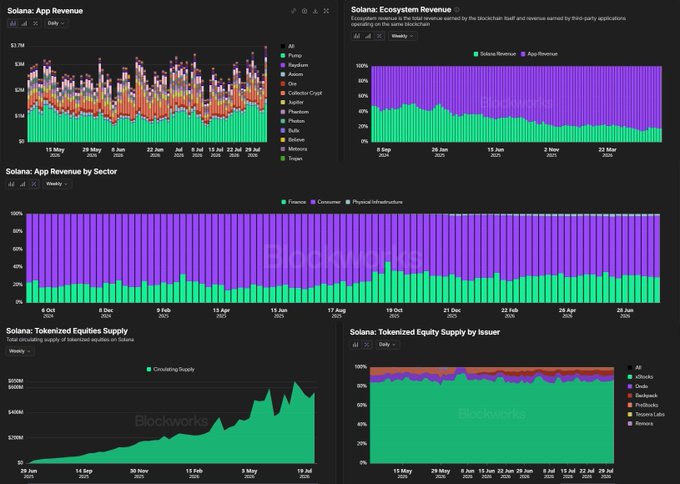Select cumulative view in Ecosystem Revenue panel
680x484 pixels.
(368, 36)
